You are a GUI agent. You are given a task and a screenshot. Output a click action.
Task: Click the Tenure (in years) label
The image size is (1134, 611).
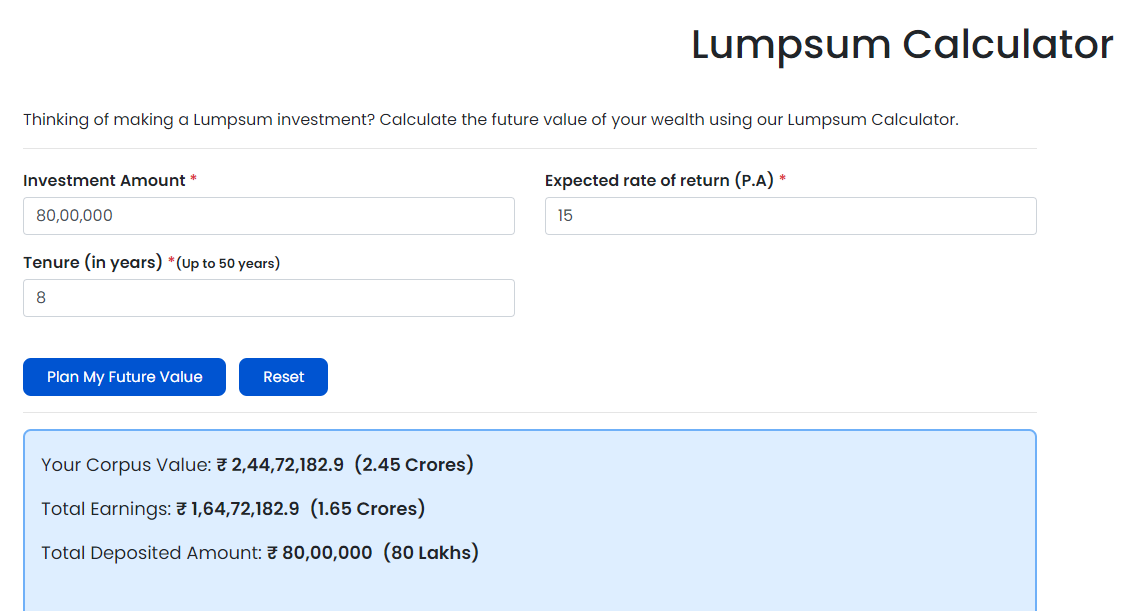tap(93, 262)
